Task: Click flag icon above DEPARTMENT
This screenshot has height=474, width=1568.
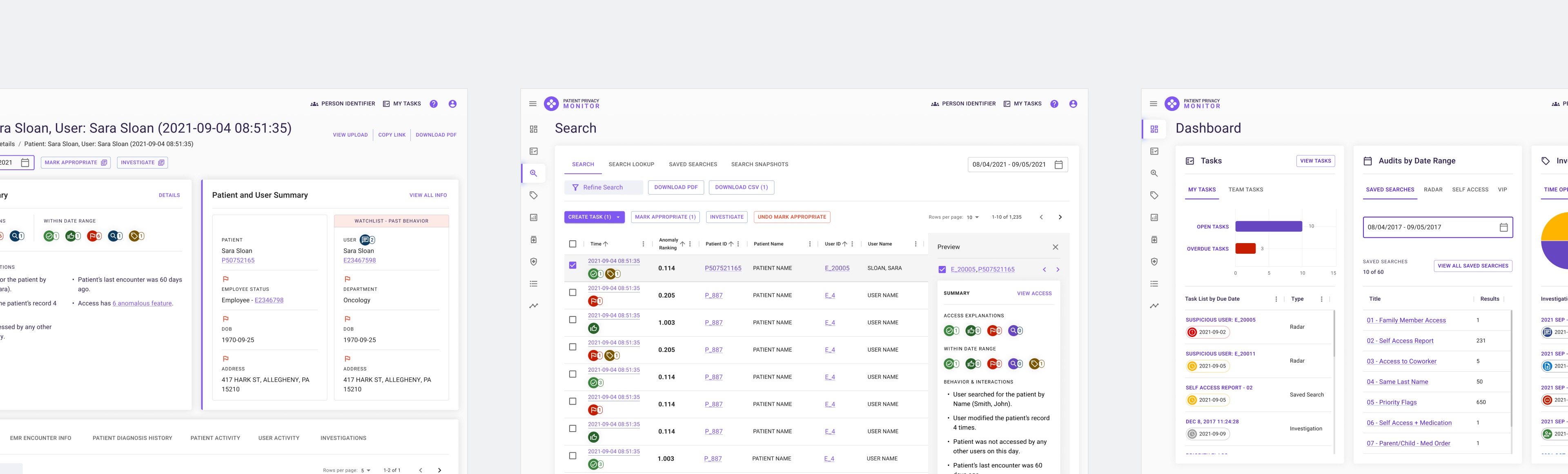Action: [347, 279]
